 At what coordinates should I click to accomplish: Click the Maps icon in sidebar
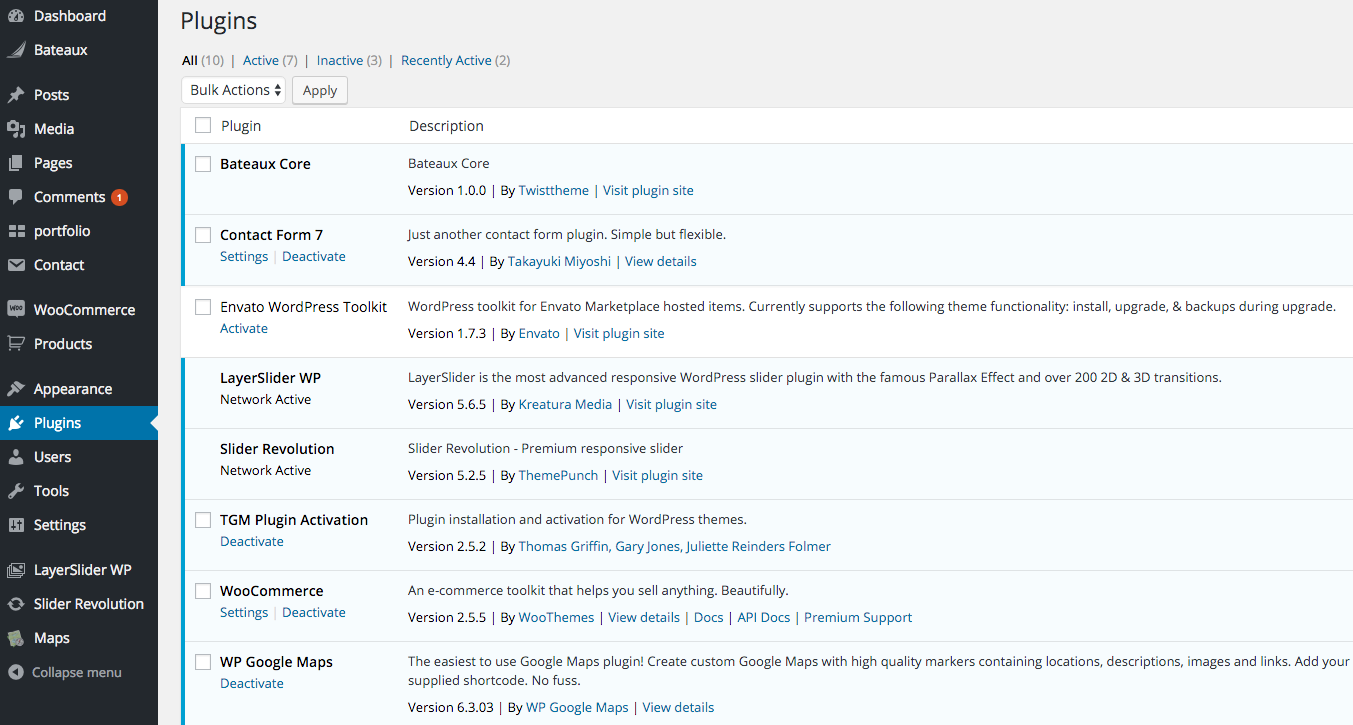tap(16, 638)
